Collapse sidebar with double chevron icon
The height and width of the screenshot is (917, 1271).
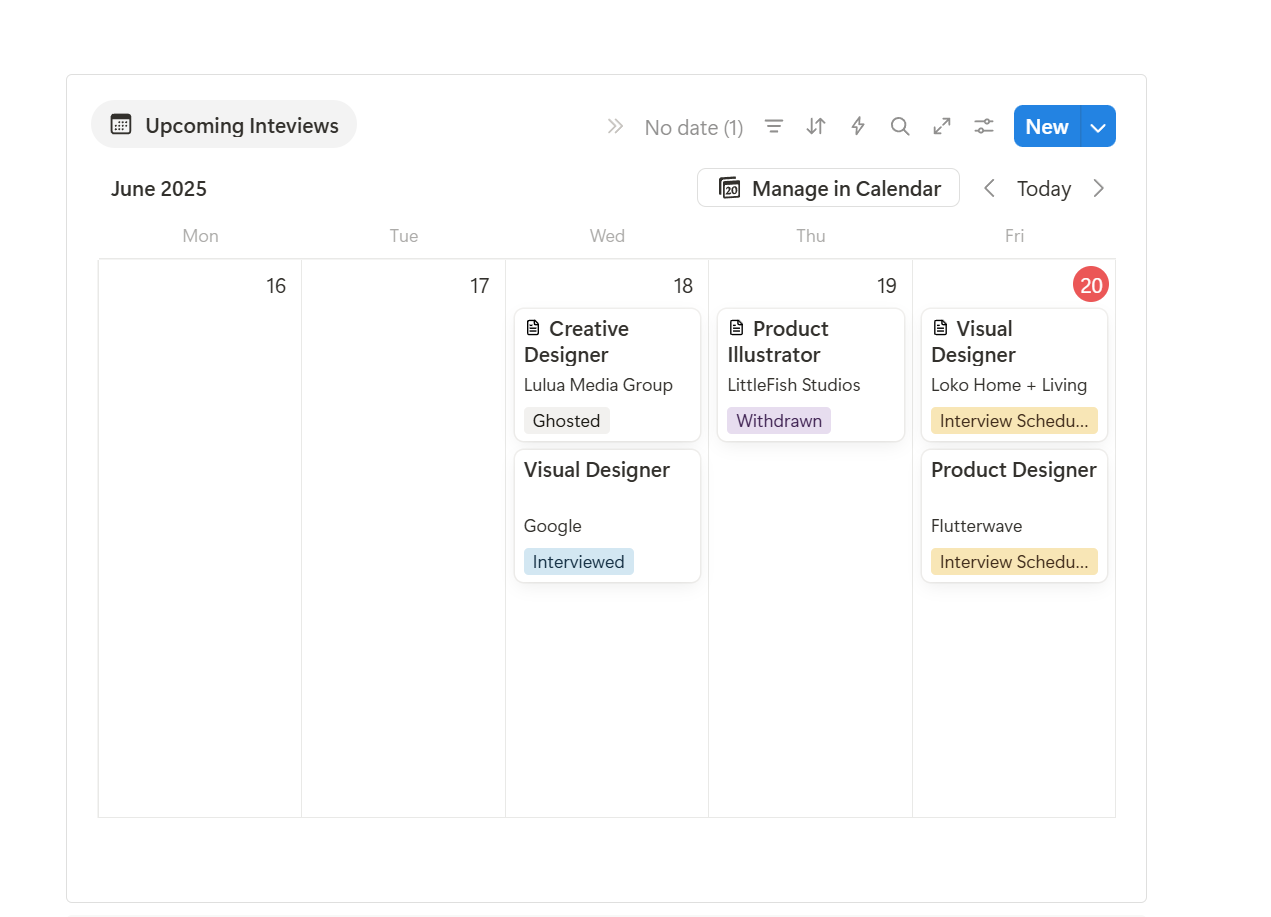(615, 126)
